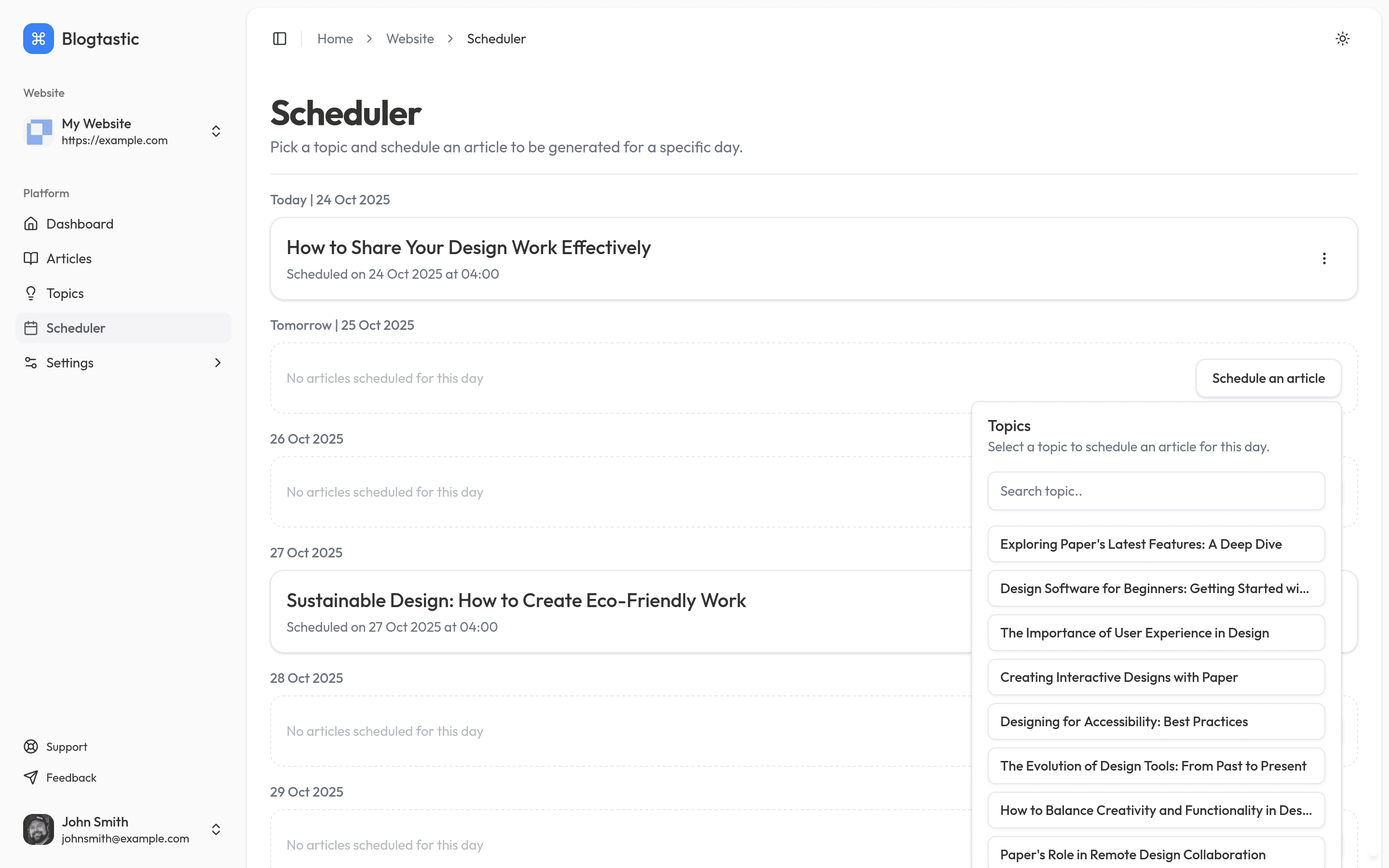
Task: Select topic Creating Interactive Designs with Paper
Action: pos(1156,678)
